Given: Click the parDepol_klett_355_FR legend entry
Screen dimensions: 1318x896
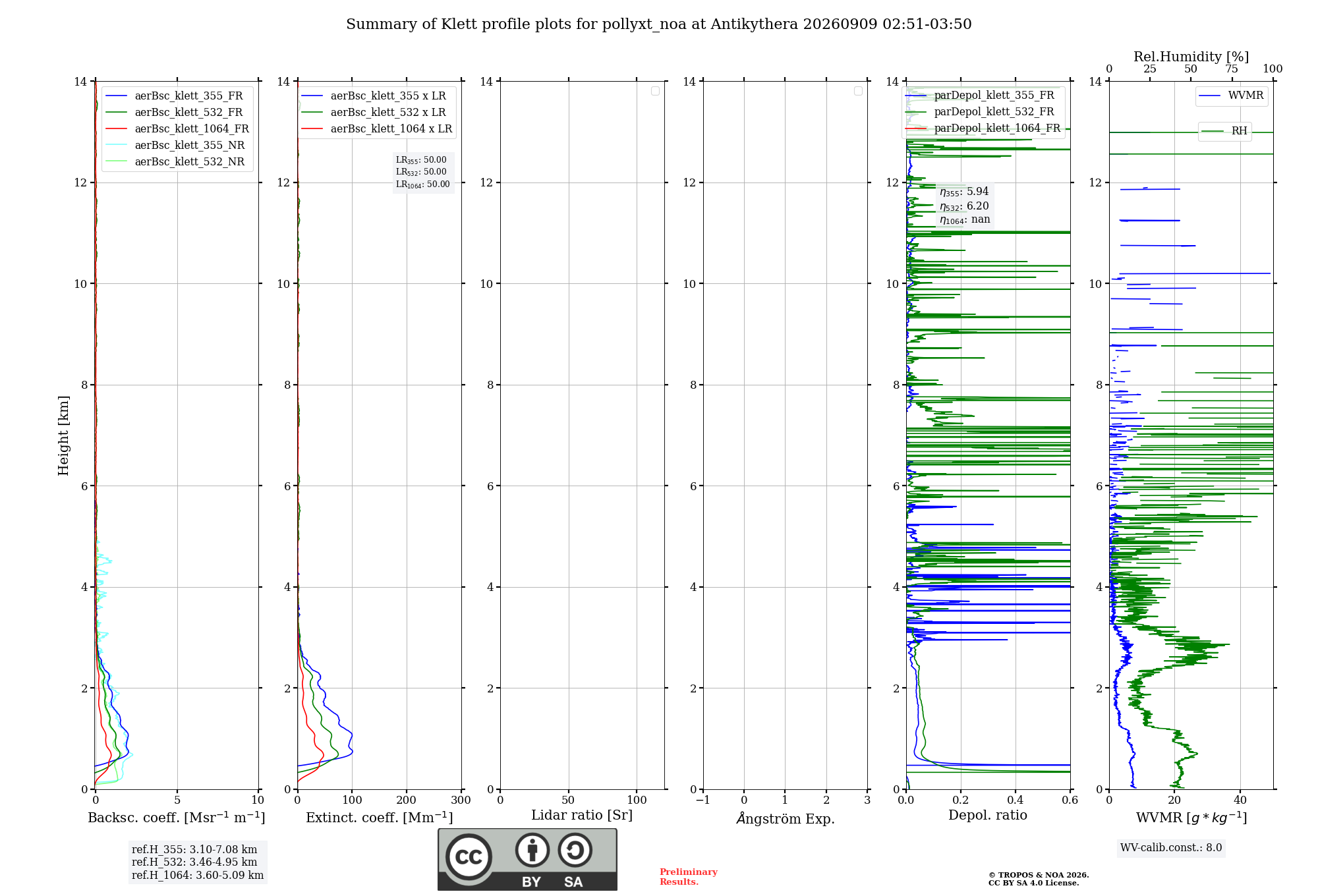Looking at the screenshot, I should coord(981,95).
